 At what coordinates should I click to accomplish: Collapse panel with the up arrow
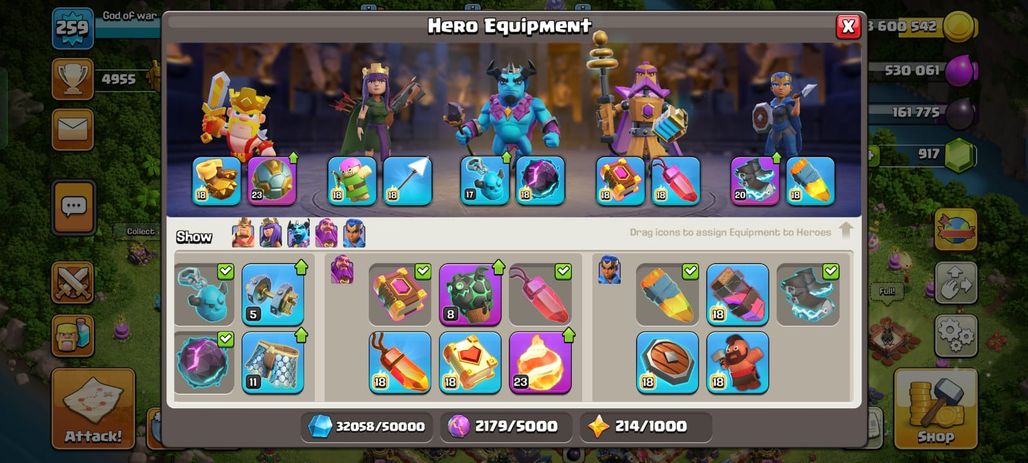coord(845,231)
